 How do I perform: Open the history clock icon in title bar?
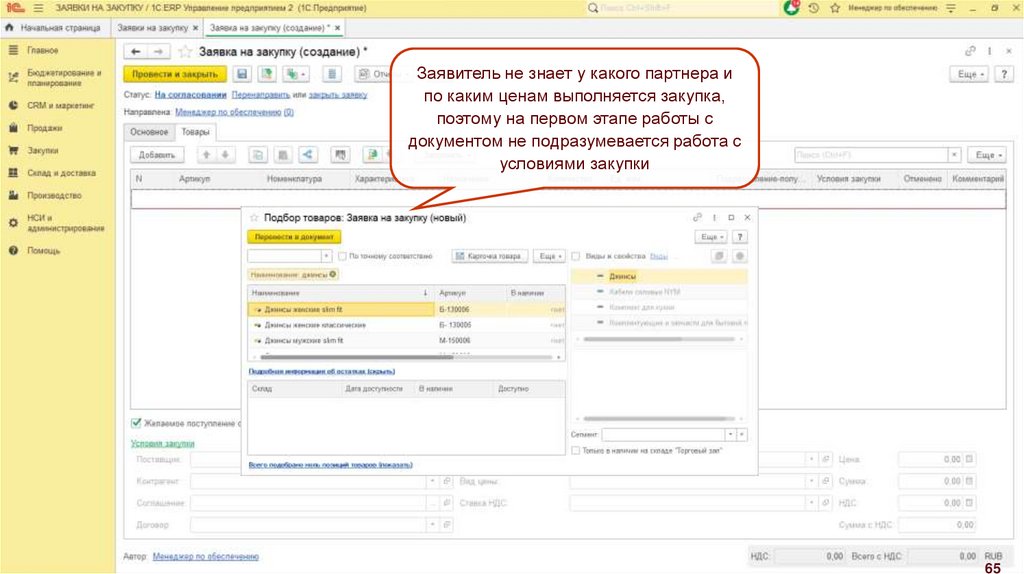[813, 8]
